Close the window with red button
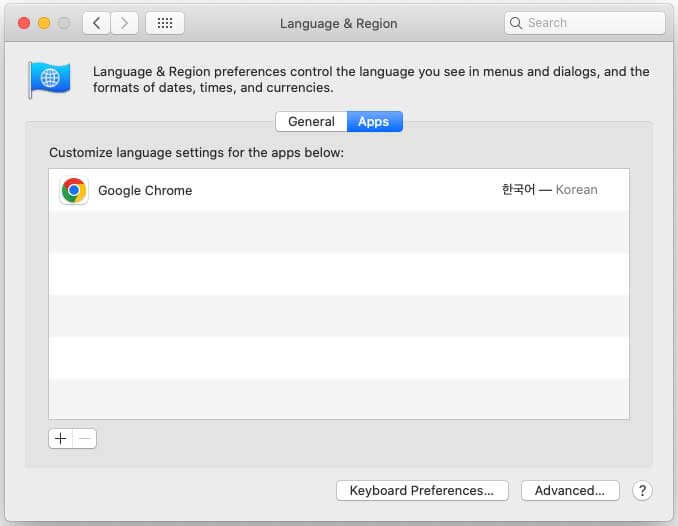This screenshot has height=526, width=678. 24,23
